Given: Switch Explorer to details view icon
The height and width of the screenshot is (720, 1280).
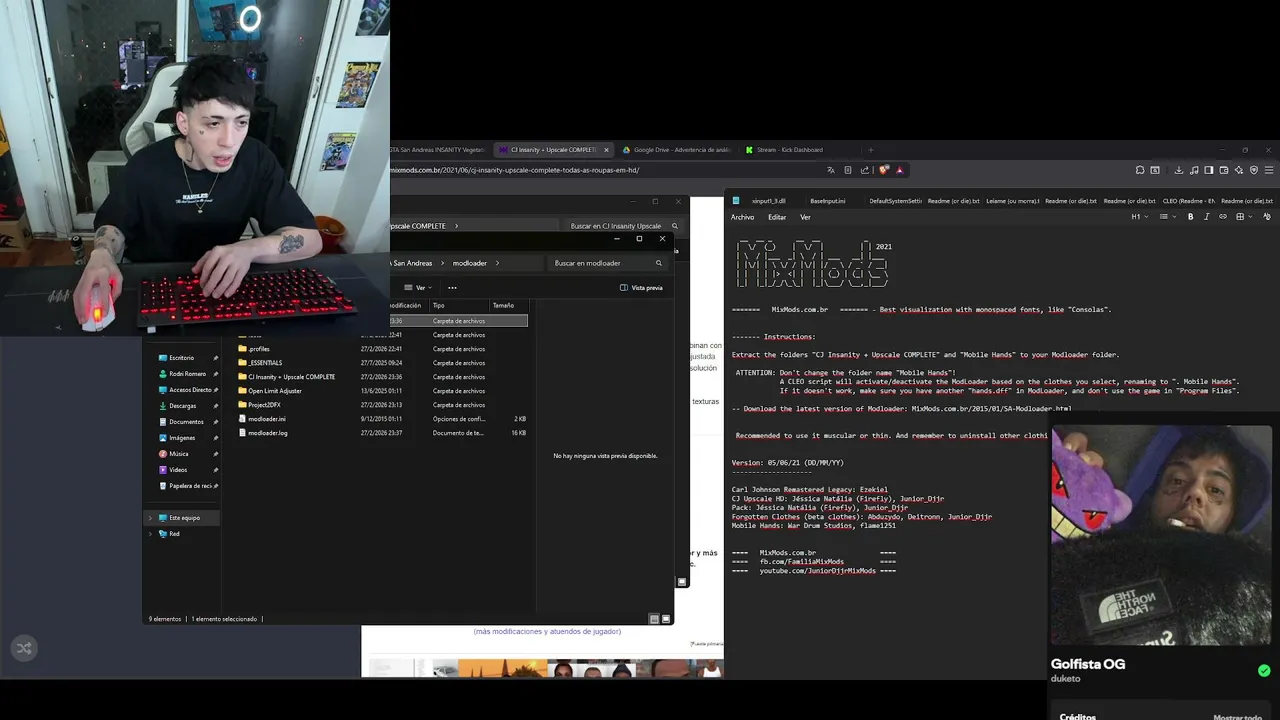Looking at the screenshot, I should point(654,619).
